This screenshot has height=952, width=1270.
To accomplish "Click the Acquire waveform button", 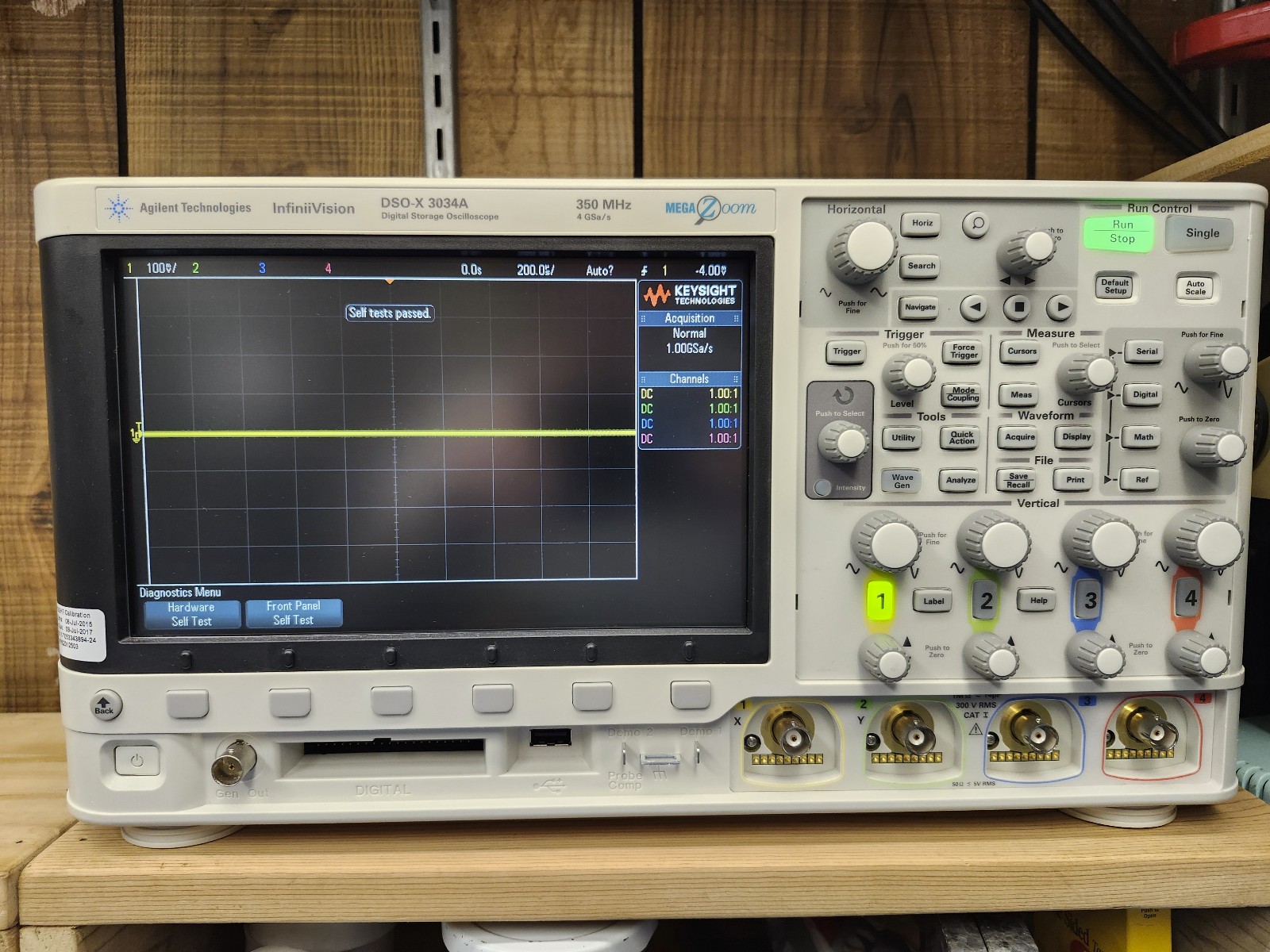I will pos(1020,437).
